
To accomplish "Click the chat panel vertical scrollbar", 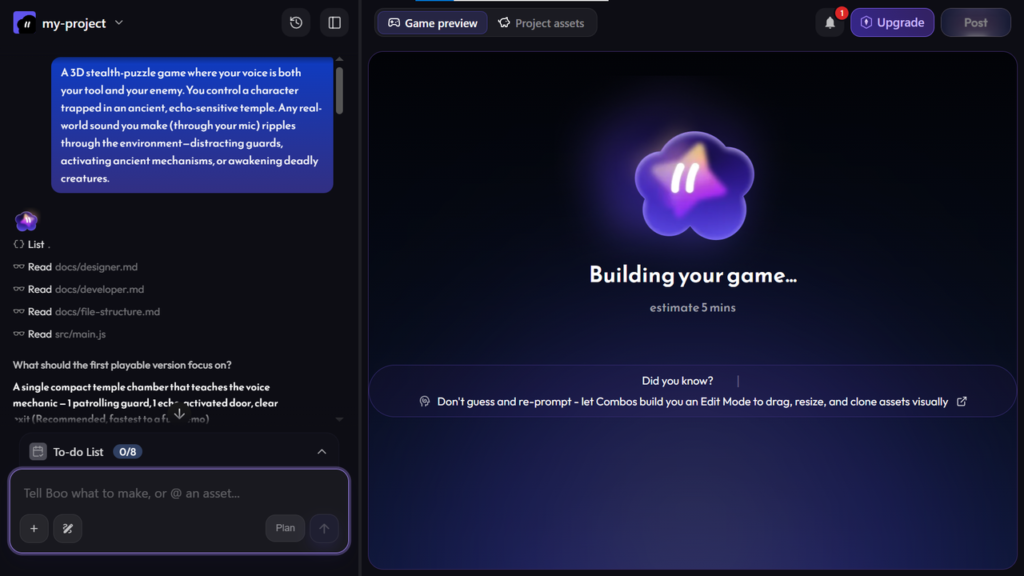I will tap(340, 90).
